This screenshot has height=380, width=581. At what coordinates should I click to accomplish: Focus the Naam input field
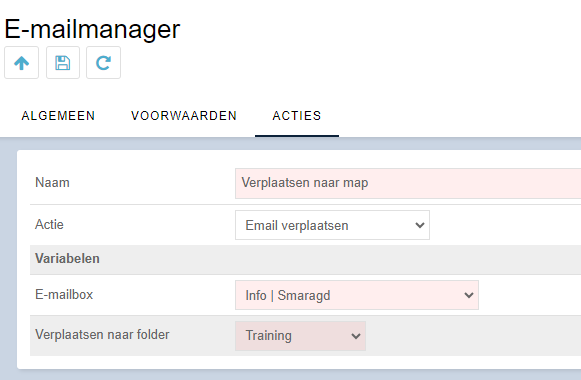(408, 183)
